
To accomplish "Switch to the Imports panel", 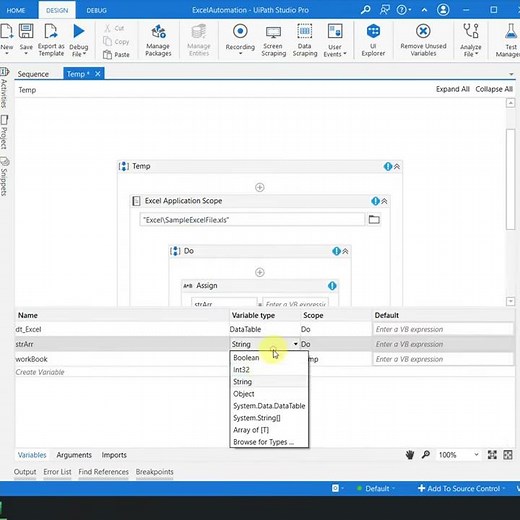I will pyautogui.click(x=114, y=455).
